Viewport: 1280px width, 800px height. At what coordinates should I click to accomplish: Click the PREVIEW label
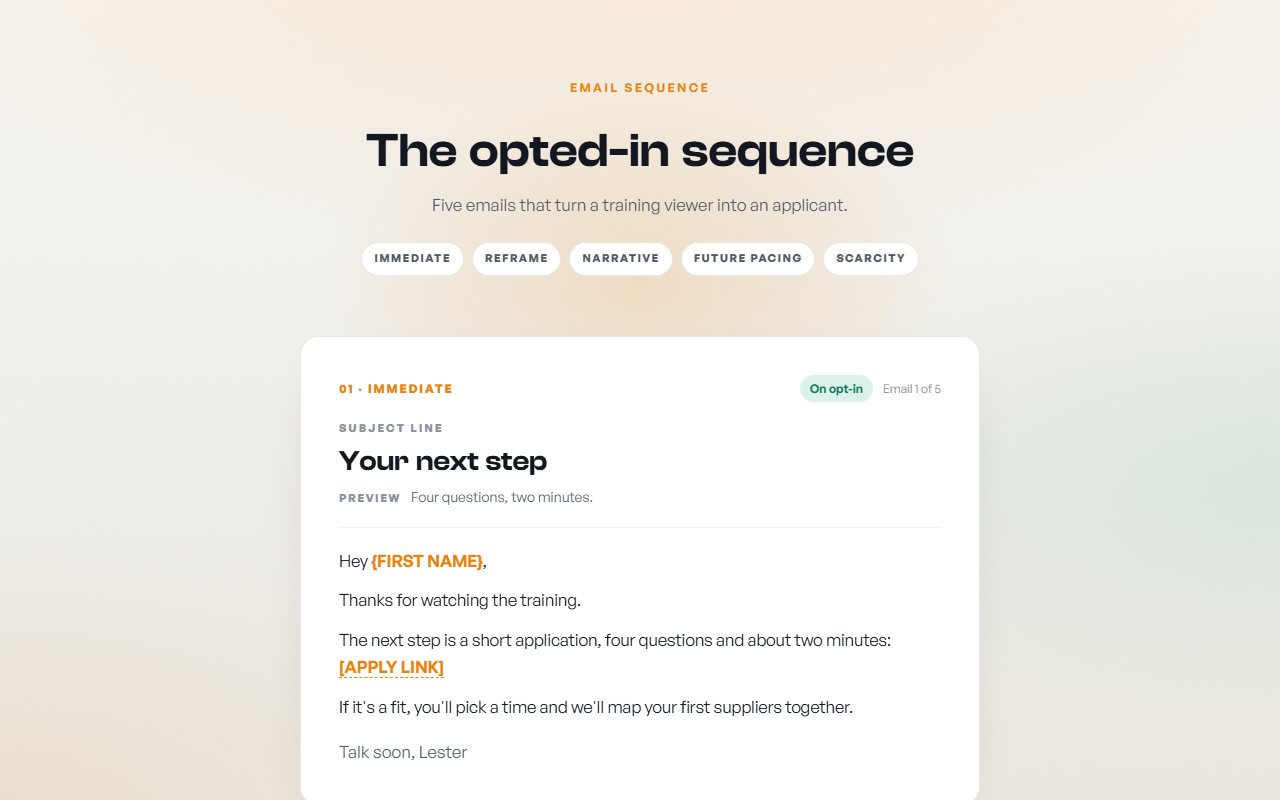370,498
